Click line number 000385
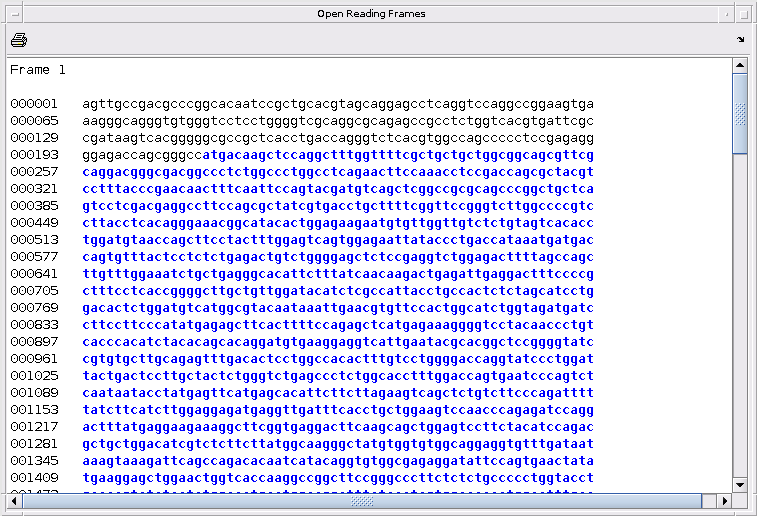This screenshot has width=757, height=516. point(34,206)
